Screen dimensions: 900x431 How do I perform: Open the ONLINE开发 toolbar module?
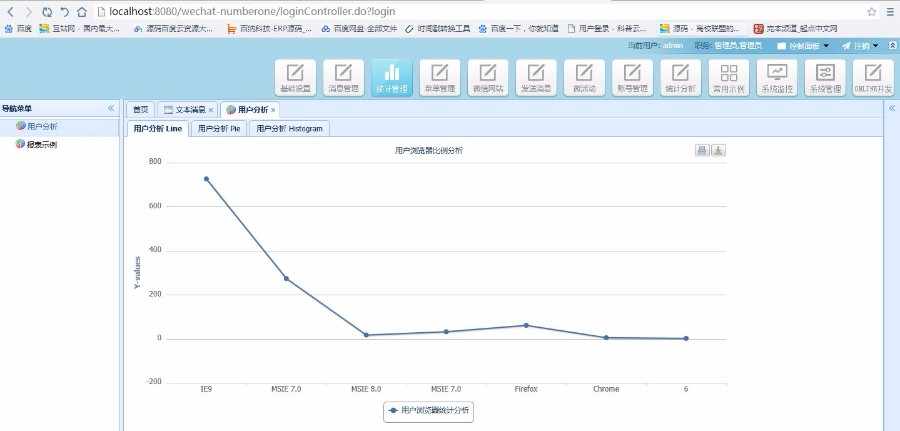click(x=874, y=77)
